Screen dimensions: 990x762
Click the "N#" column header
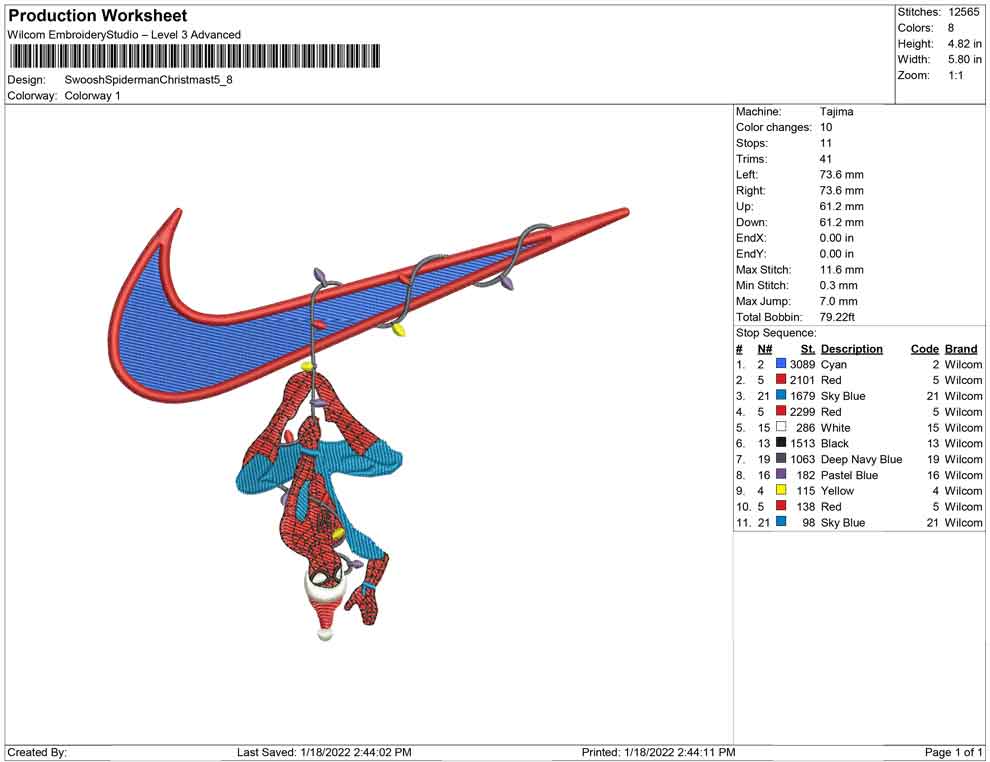coord(765,348)
